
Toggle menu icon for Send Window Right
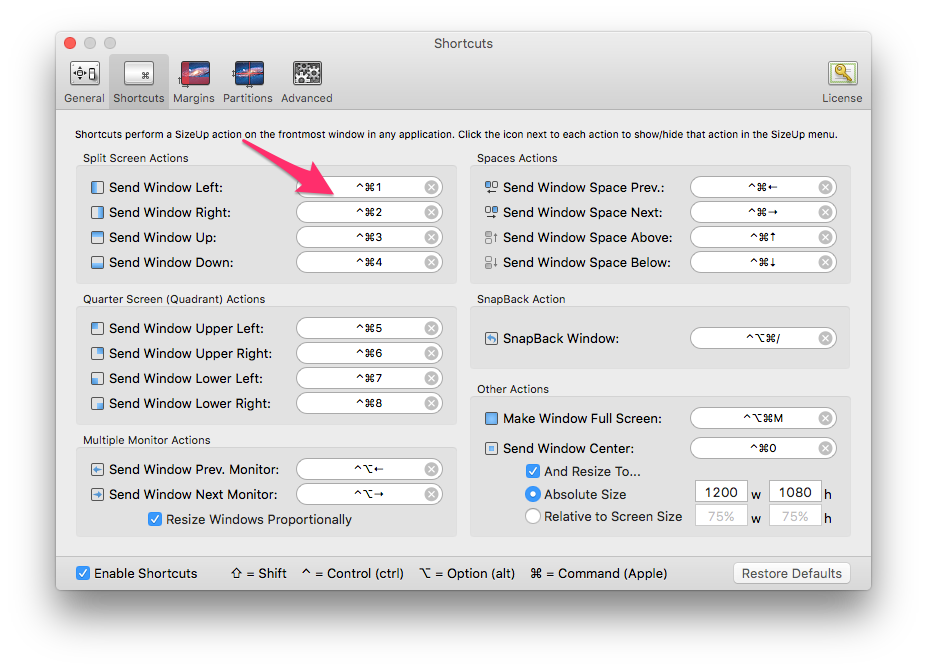tap(98, 212)
